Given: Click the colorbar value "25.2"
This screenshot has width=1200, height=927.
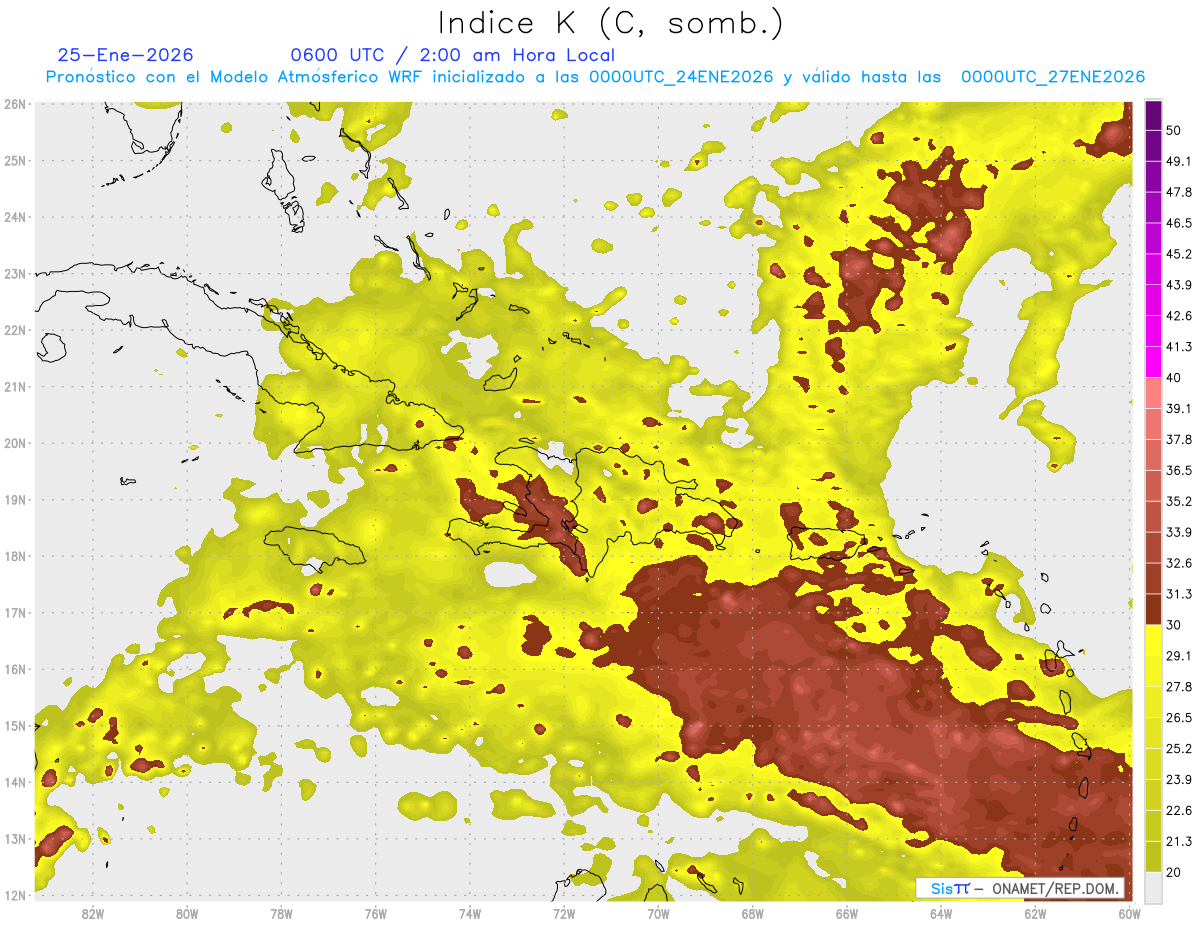Looking at the screenshot, I should coord(1179,749).
